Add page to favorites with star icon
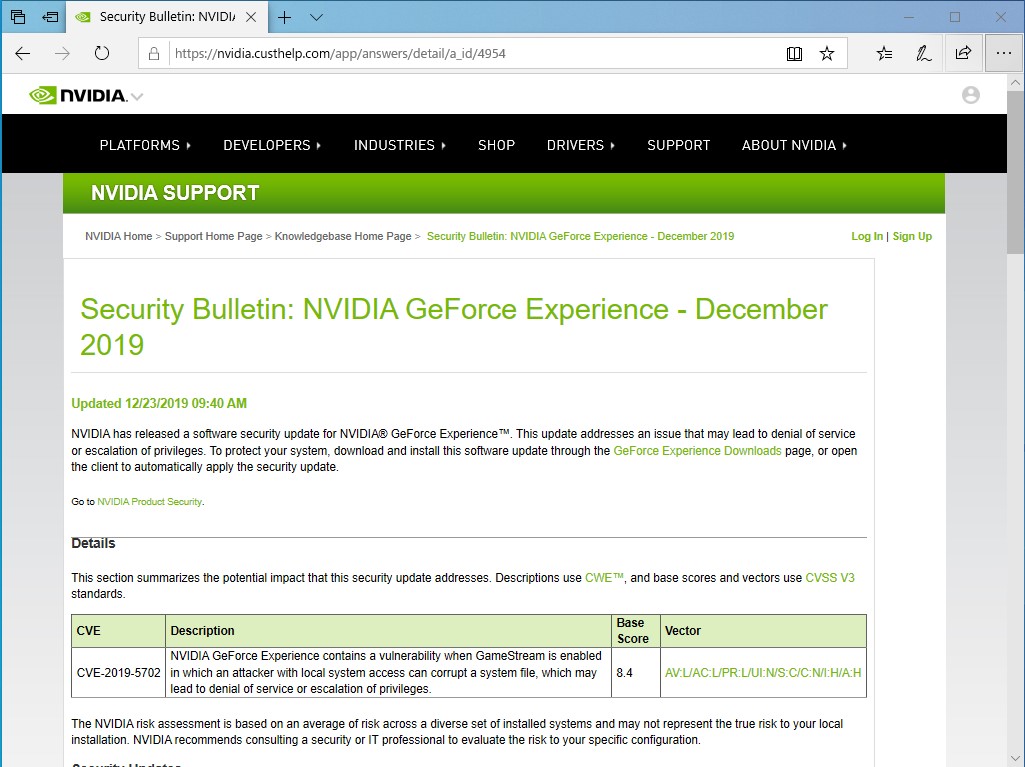This screenshot has height=767, width=1025. click(827, 54)
